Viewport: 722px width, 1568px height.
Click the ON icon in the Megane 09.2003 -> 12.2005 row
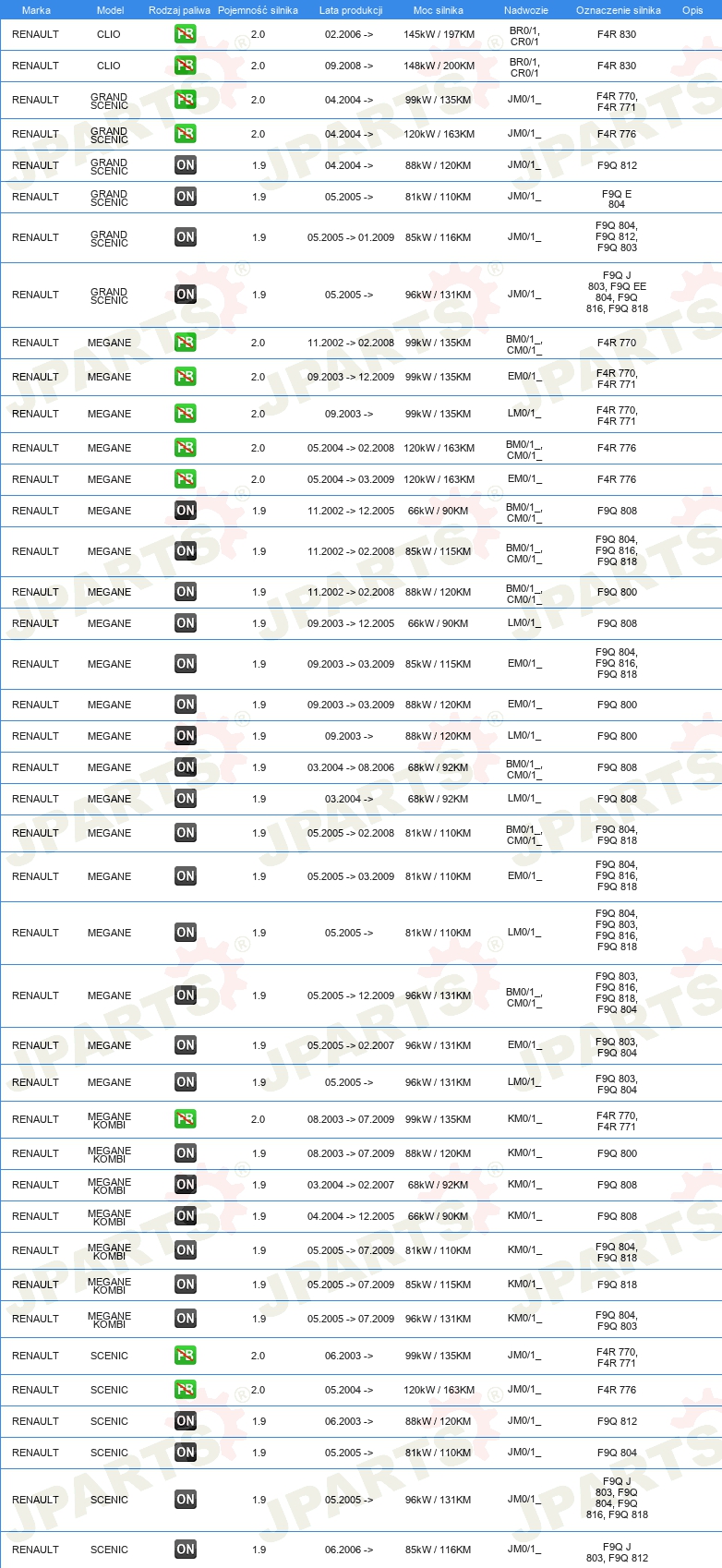(186, 623)
